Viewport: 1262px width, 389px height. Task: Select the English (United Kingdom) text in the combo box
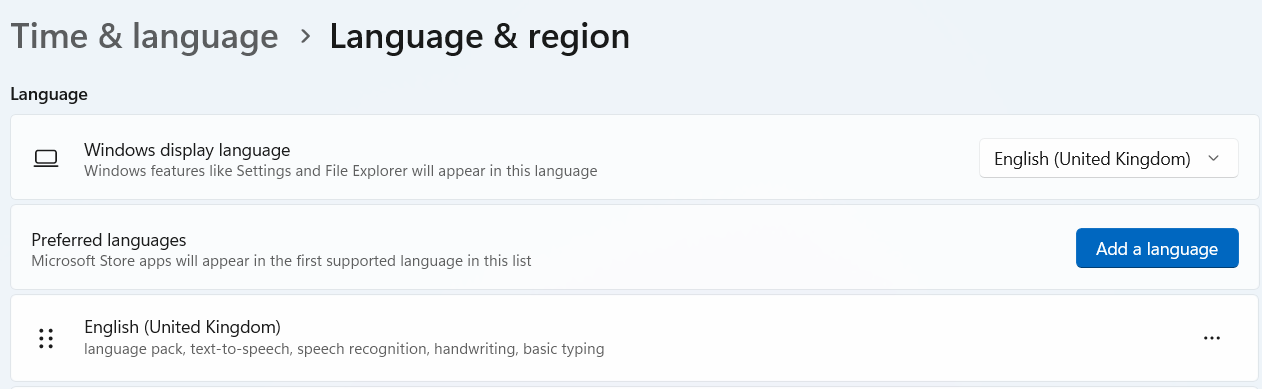(1092, 158)
